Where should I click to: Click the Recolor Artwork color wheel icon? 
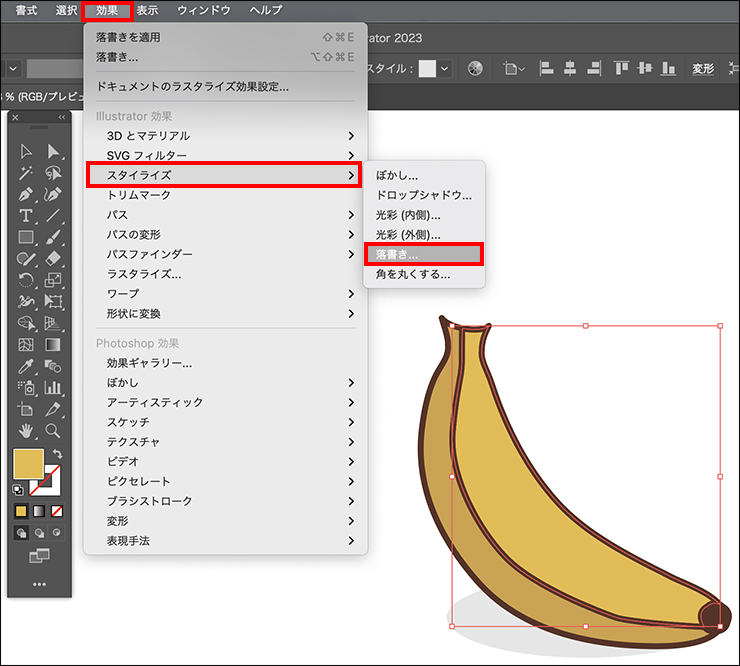(x=475, y=69)
